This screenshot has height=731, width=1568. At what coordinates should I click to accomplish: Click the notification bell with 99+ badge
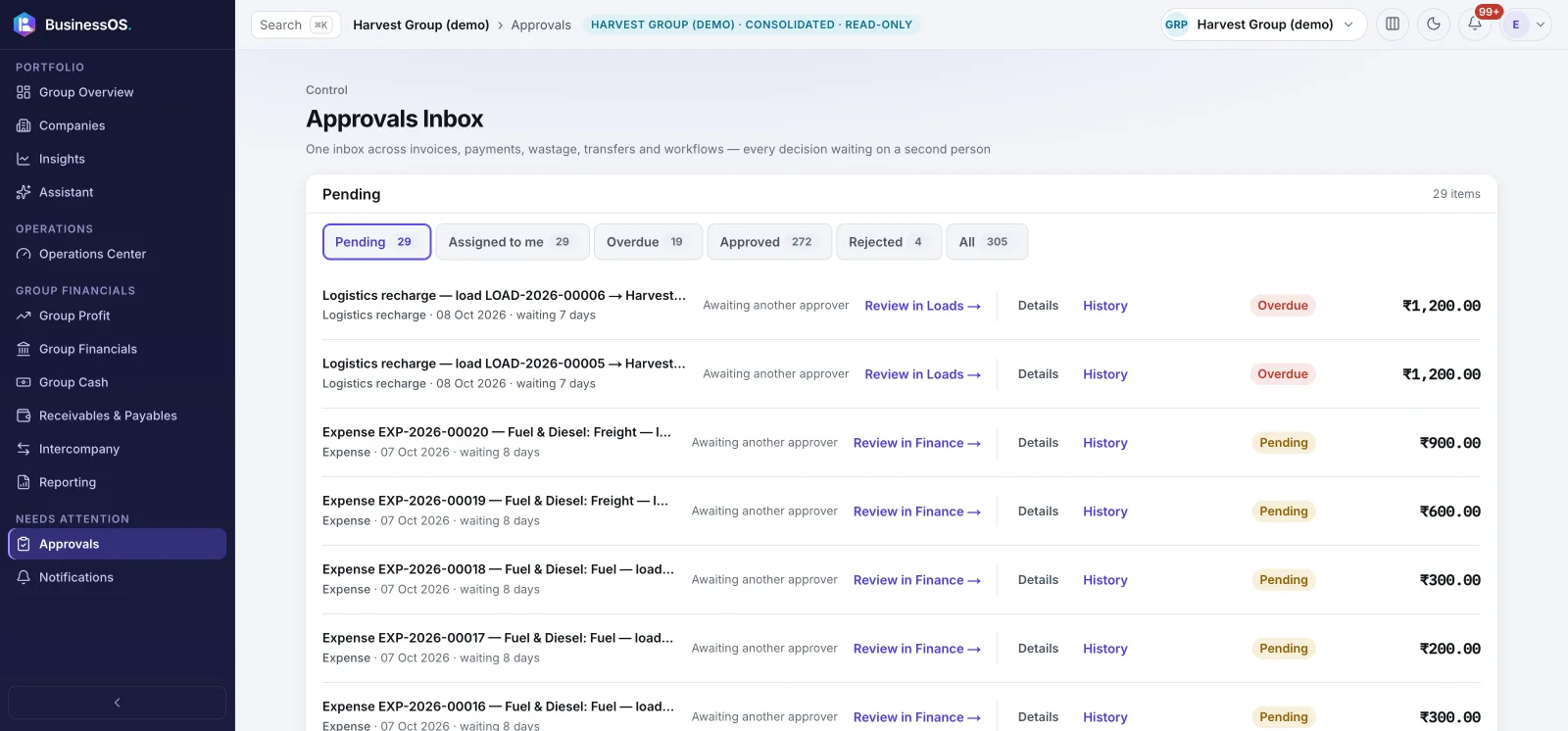click(x=1475, y=24)
